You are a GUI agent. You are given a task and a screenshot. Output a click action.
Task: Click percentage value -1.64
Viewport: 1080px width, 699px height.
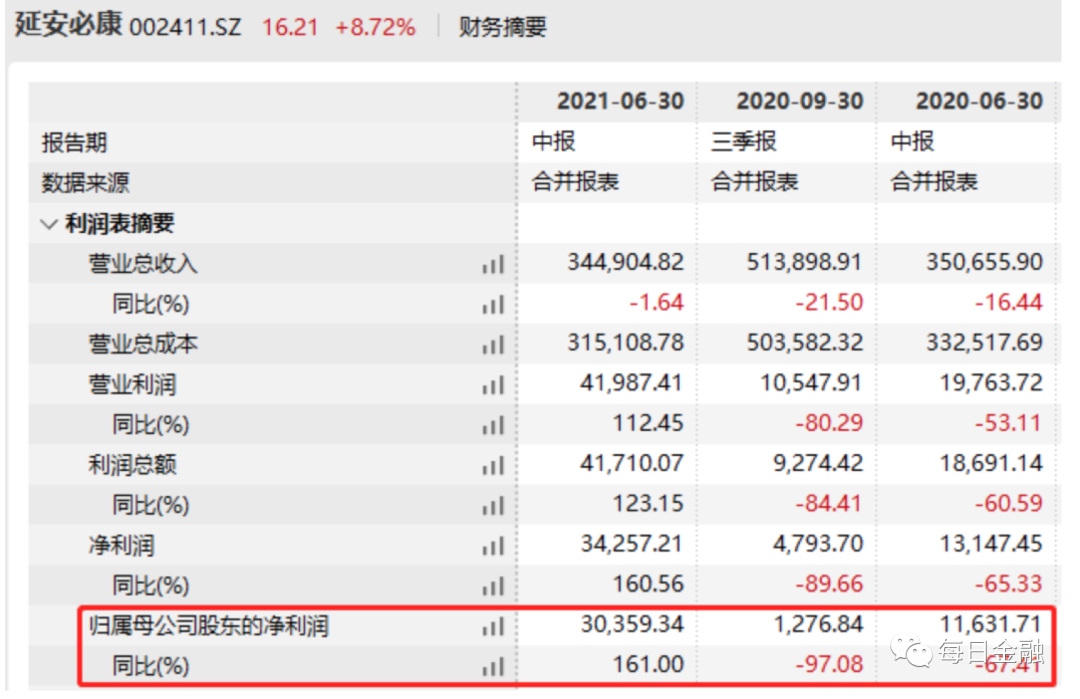656,302
